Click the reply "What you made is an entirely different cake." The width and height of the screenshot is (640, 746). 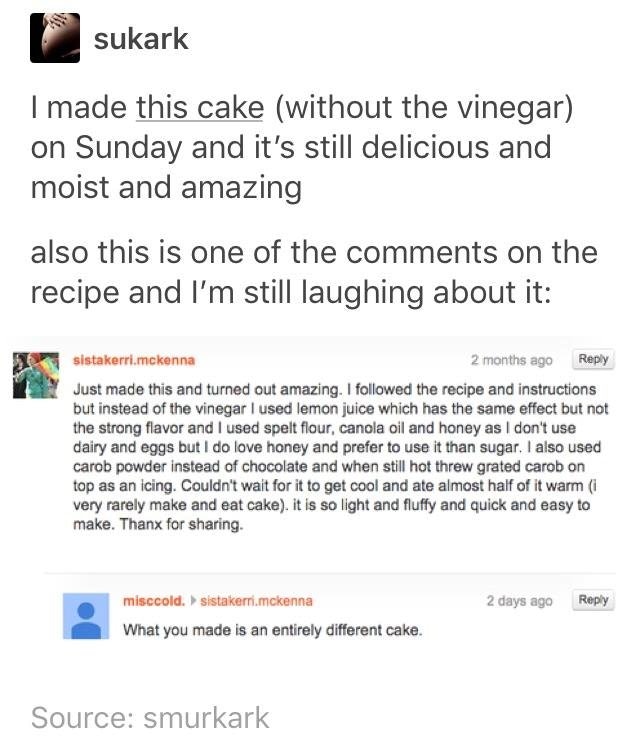click(x=272, y=630)
